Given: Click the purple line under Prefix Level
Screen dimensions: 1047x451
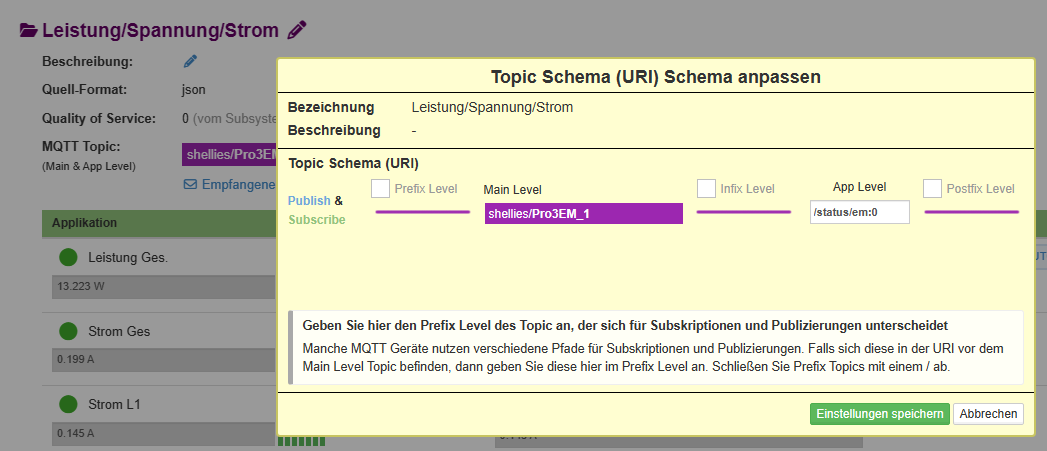Looking at the screenshot, I should click(422, 212).
